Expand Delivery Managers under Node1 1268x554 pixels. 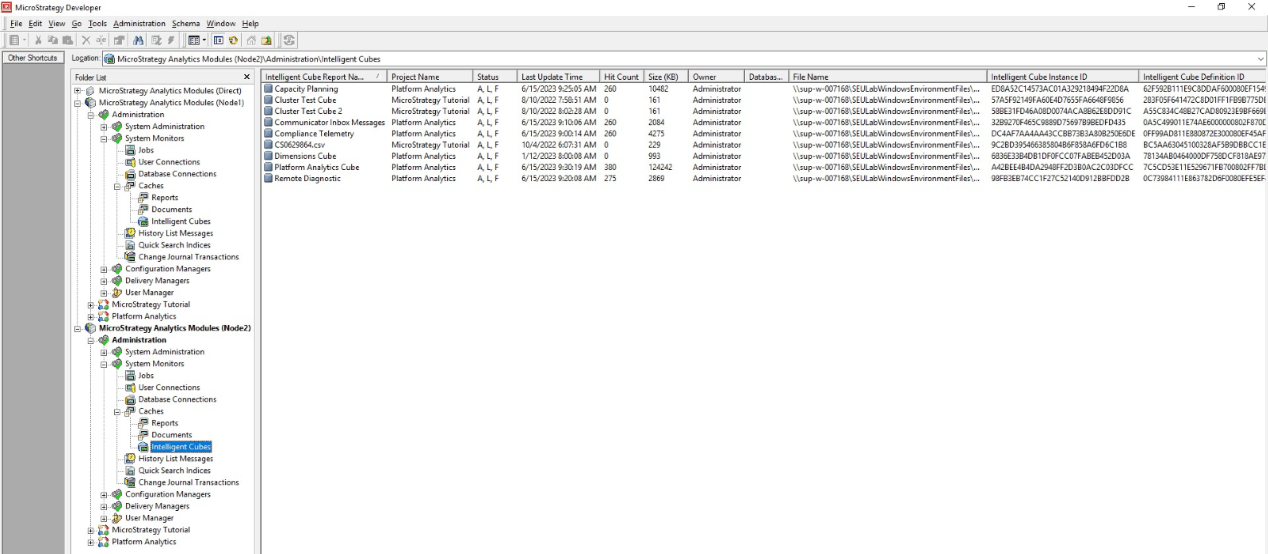click(x=105, y=281)
